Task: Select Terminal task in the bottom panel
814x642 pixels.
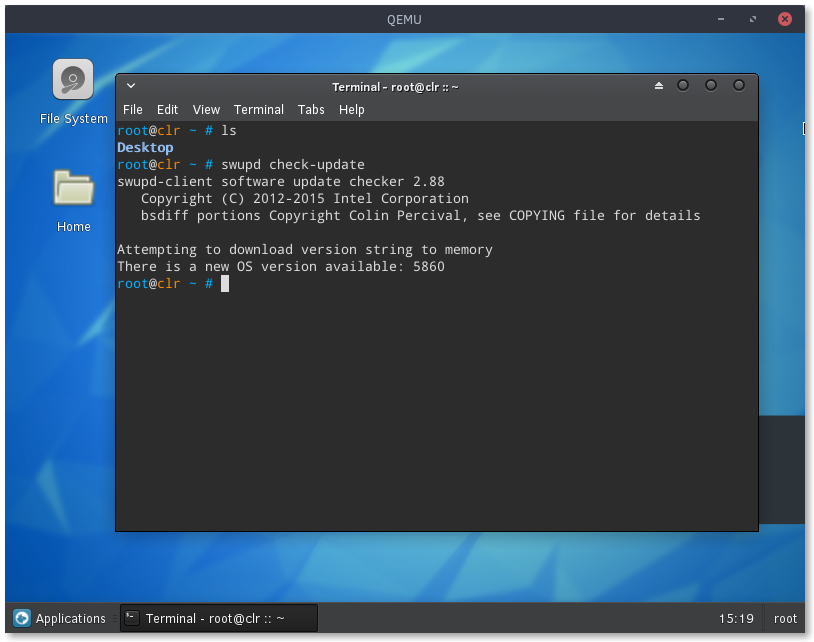Action: tap(219, 618)
